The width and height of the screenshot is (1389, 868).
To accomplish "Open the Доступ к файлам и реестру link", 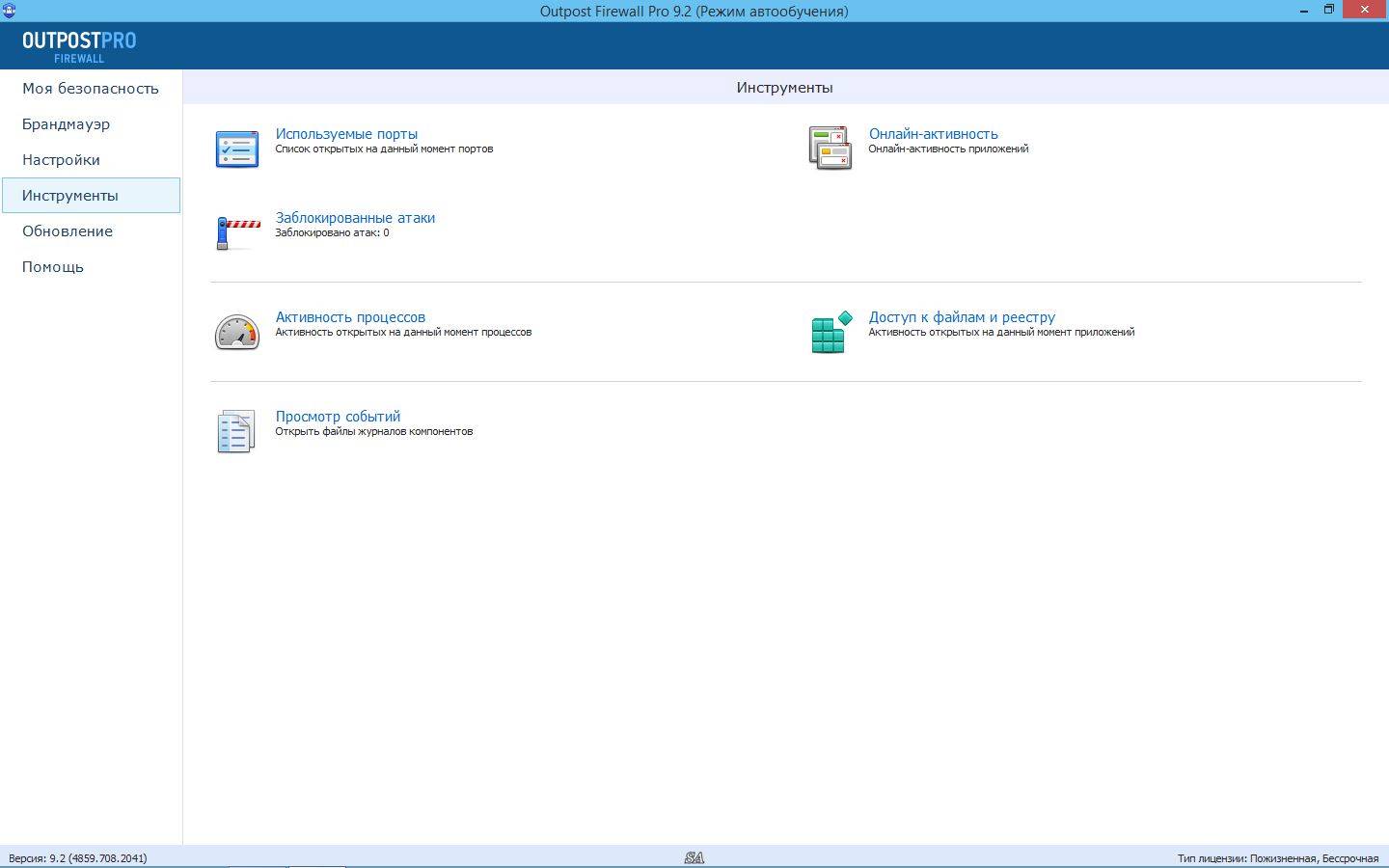I will click(x=962, y=317).
